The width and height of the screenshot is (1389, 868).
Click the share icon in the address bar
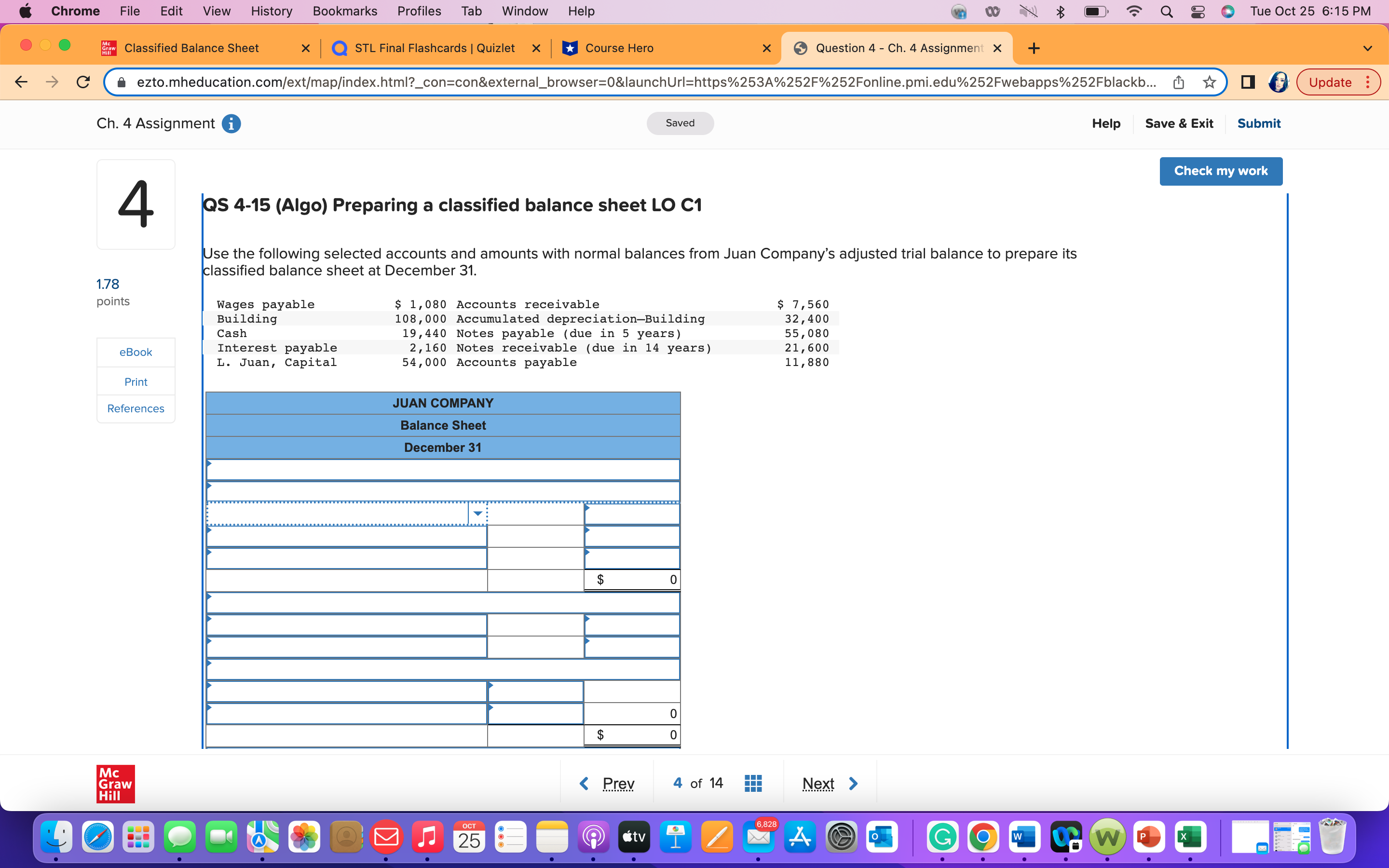tap(1178, 81)
